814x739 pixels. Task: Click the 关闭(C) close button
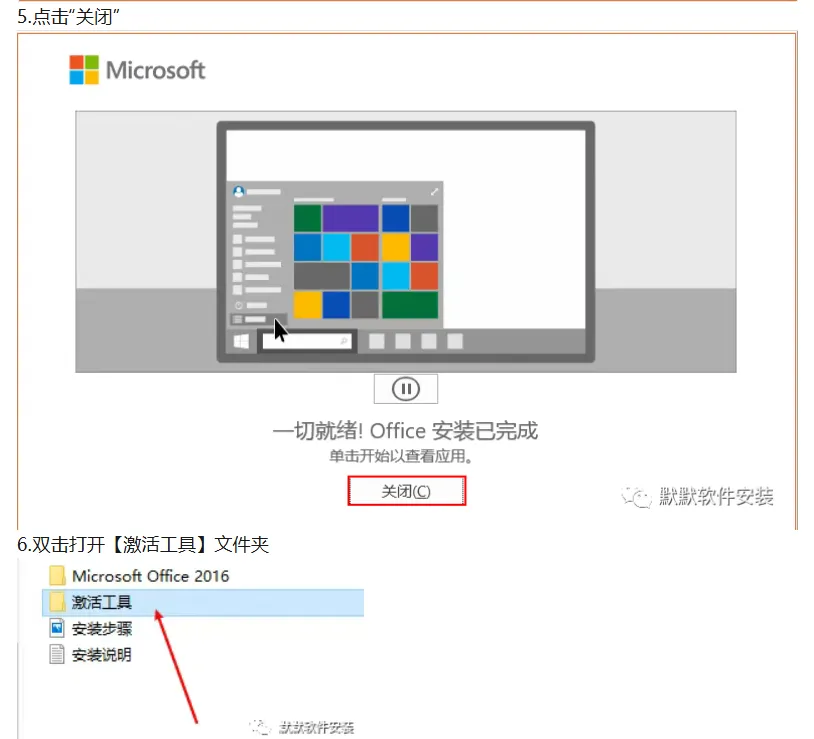[x=406, y=491]
